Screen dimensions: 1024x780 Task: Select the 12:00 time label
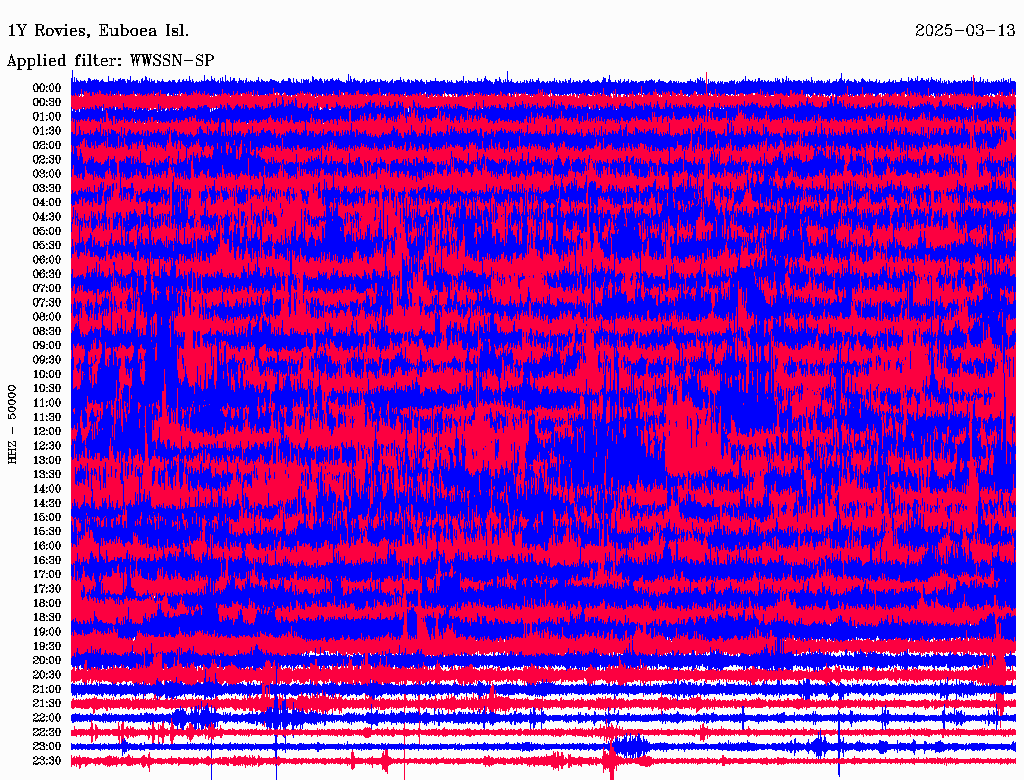(47, 431)
